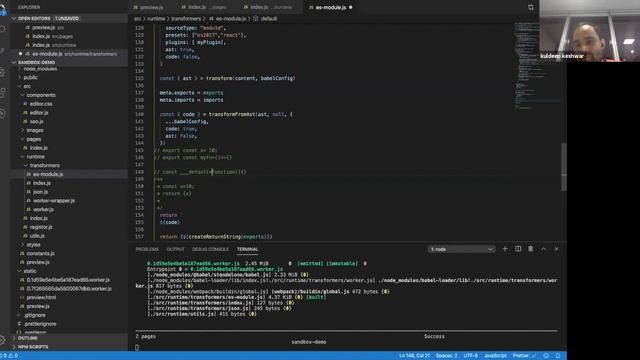
Task: Open json.js in transformers folder
Action: pyautogui.click(x=40, y=192)
